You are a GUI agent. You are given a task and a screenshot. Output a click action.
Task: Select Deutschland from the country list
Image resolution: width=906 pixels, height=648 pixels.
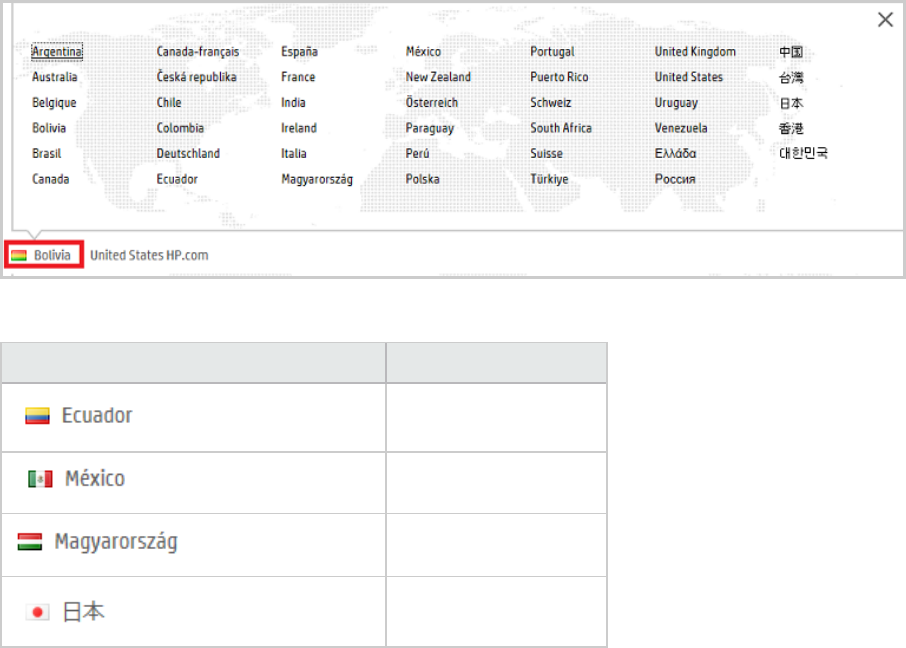188,154
